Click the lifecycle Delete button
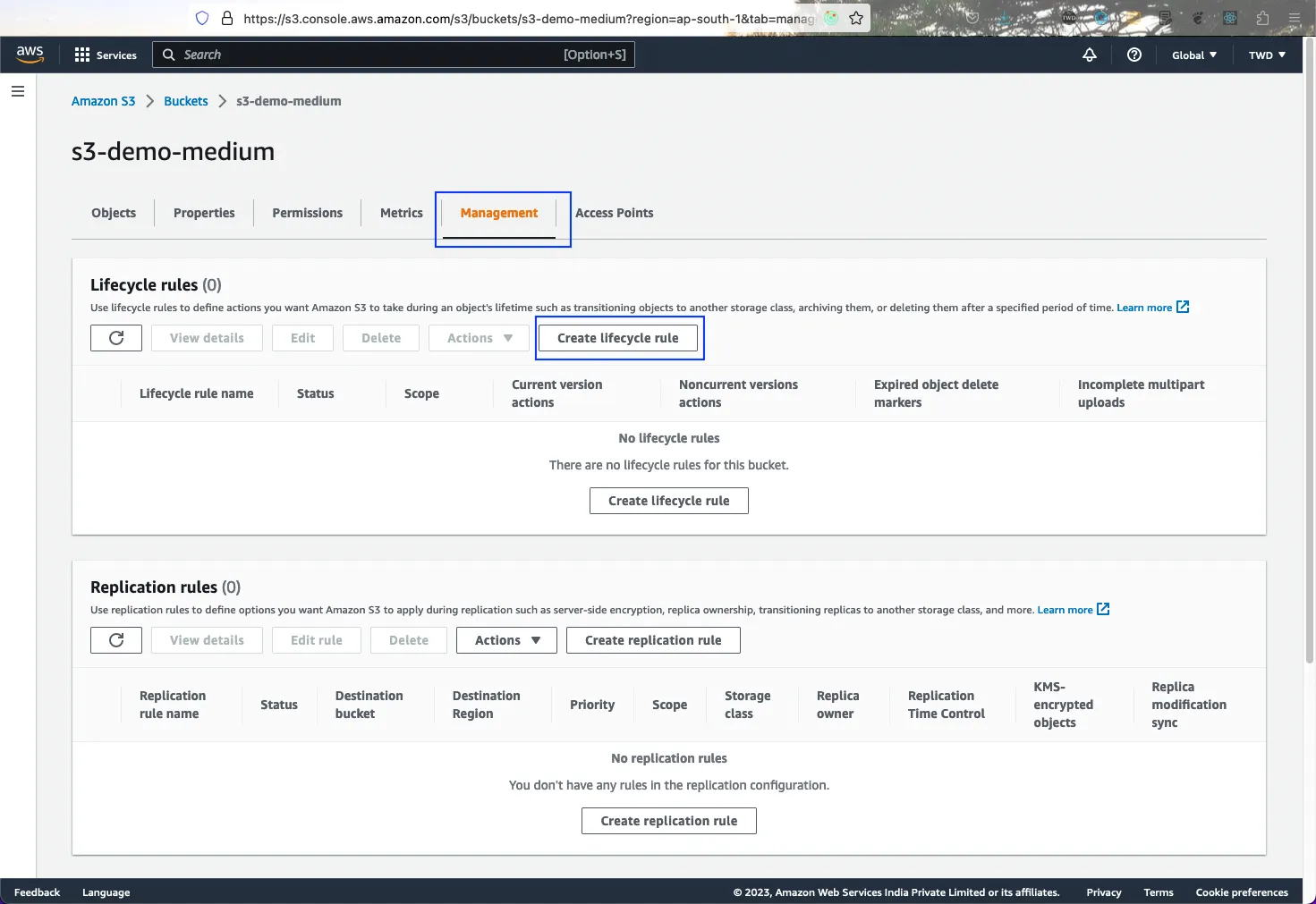This screenshot has width=1316, height=904. point(381,338)
